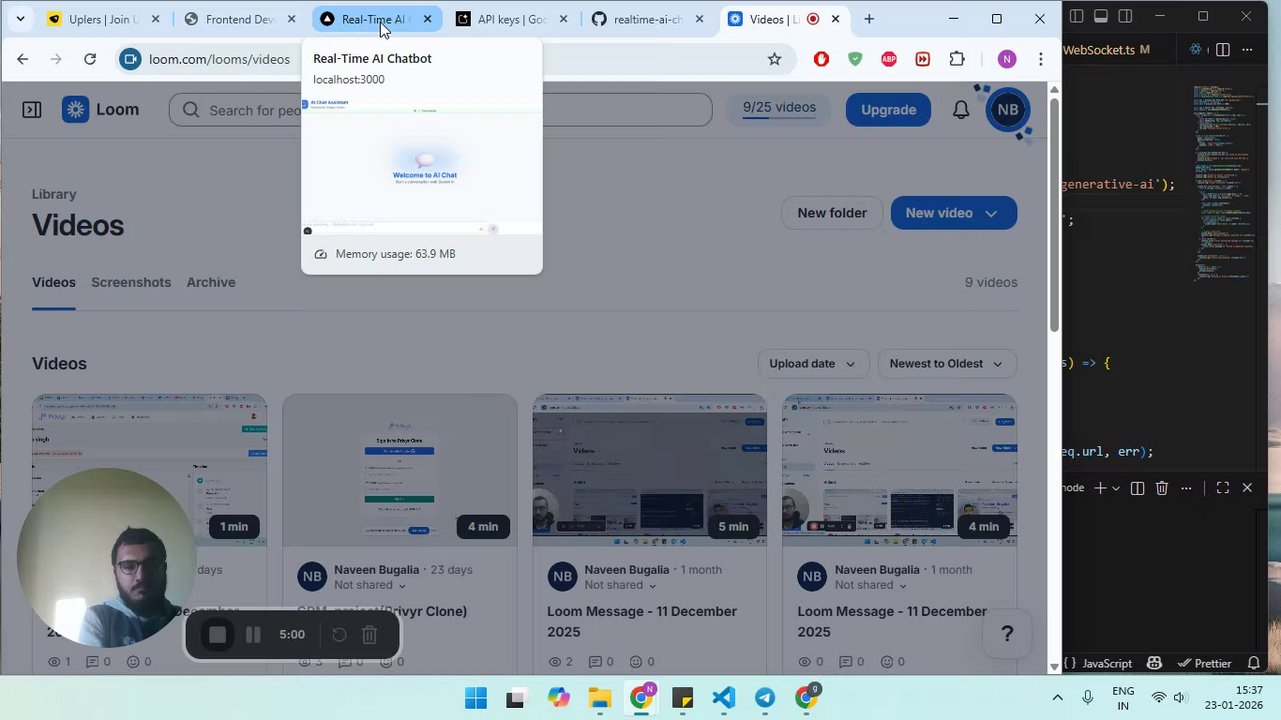Add a new terminal in VS Code
The image size is (1281, 720).
[x=1100, y=488]
